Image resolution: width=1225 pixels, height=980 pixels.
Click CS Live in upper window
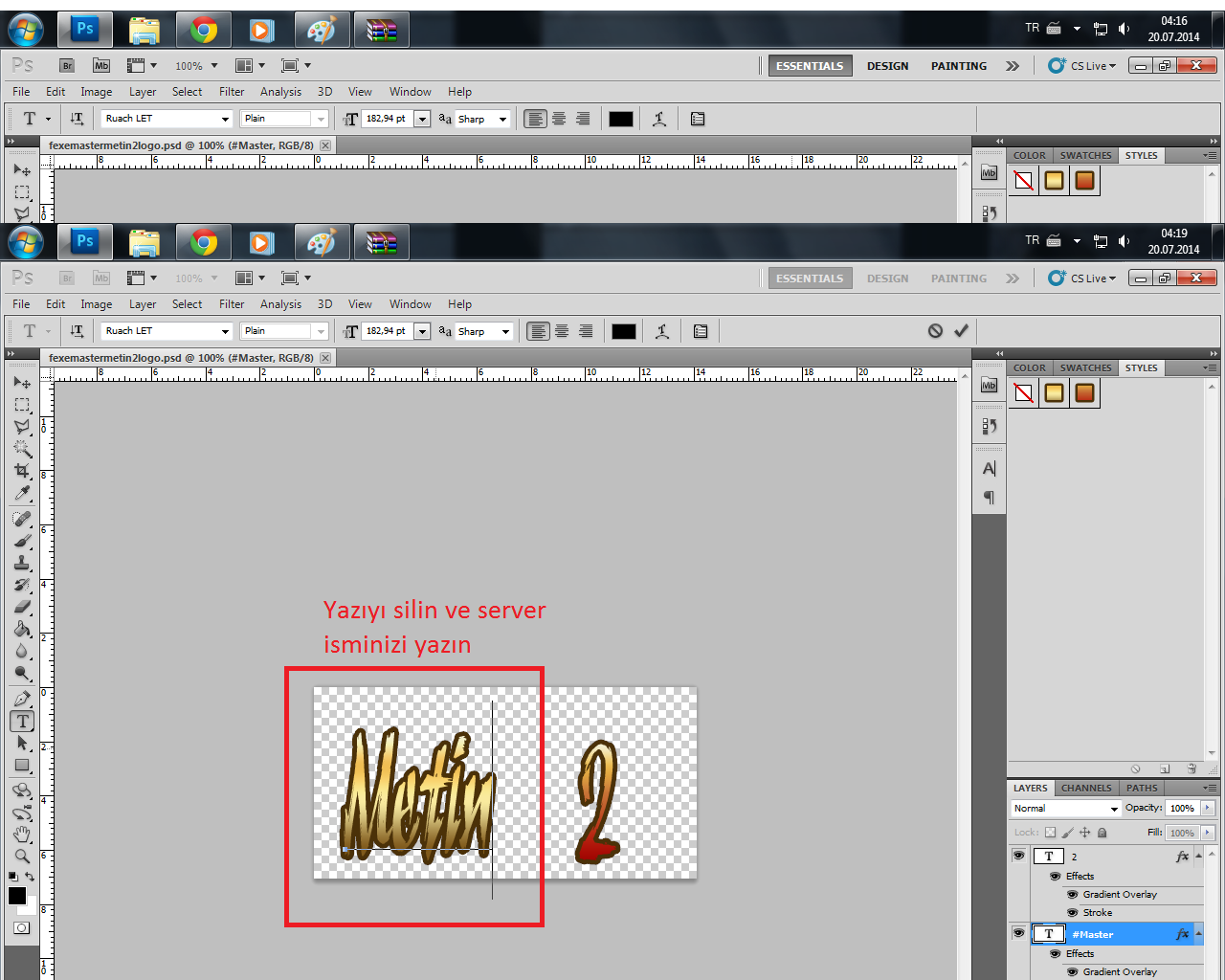1082,66
